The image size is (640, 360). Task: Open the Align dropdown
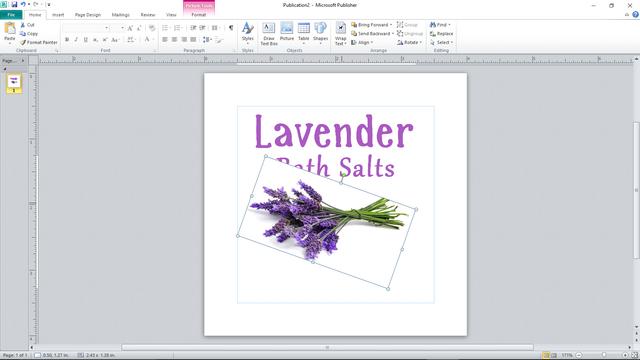[x=362, y=42]
